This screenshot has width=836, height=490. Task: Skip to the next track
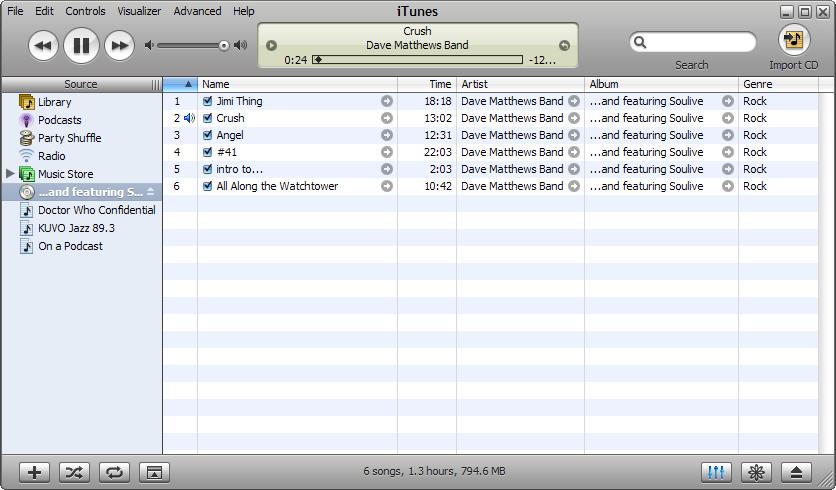[119, 45]
